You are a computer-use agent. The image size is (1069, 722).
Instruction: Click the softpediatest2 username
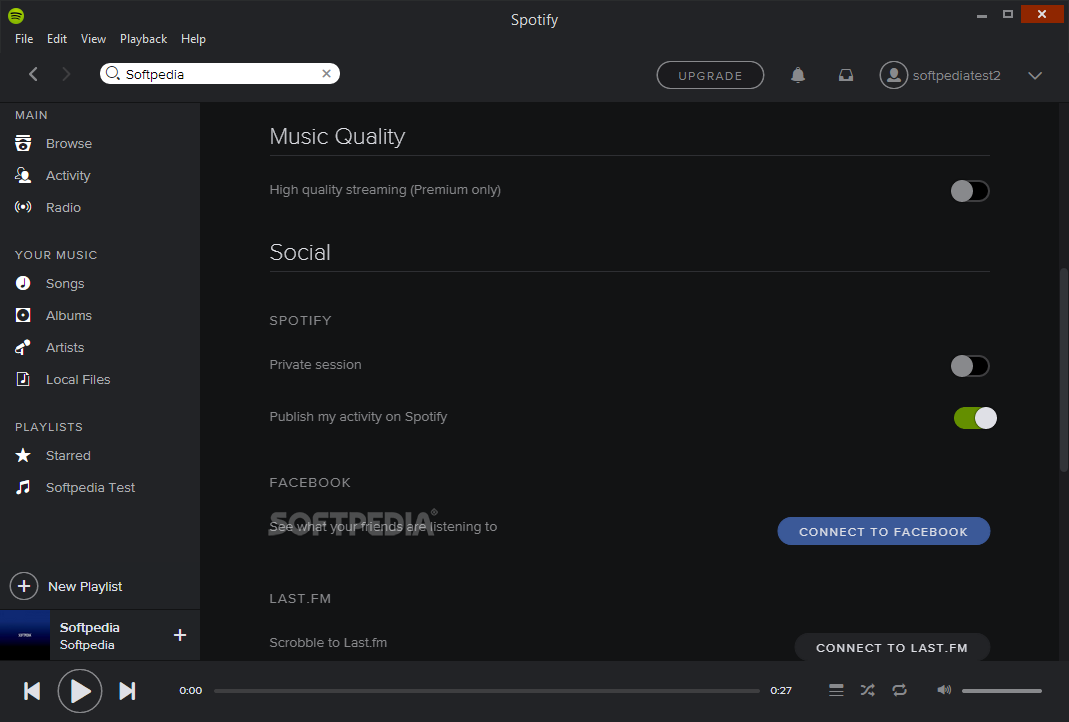tap(957, 76)
